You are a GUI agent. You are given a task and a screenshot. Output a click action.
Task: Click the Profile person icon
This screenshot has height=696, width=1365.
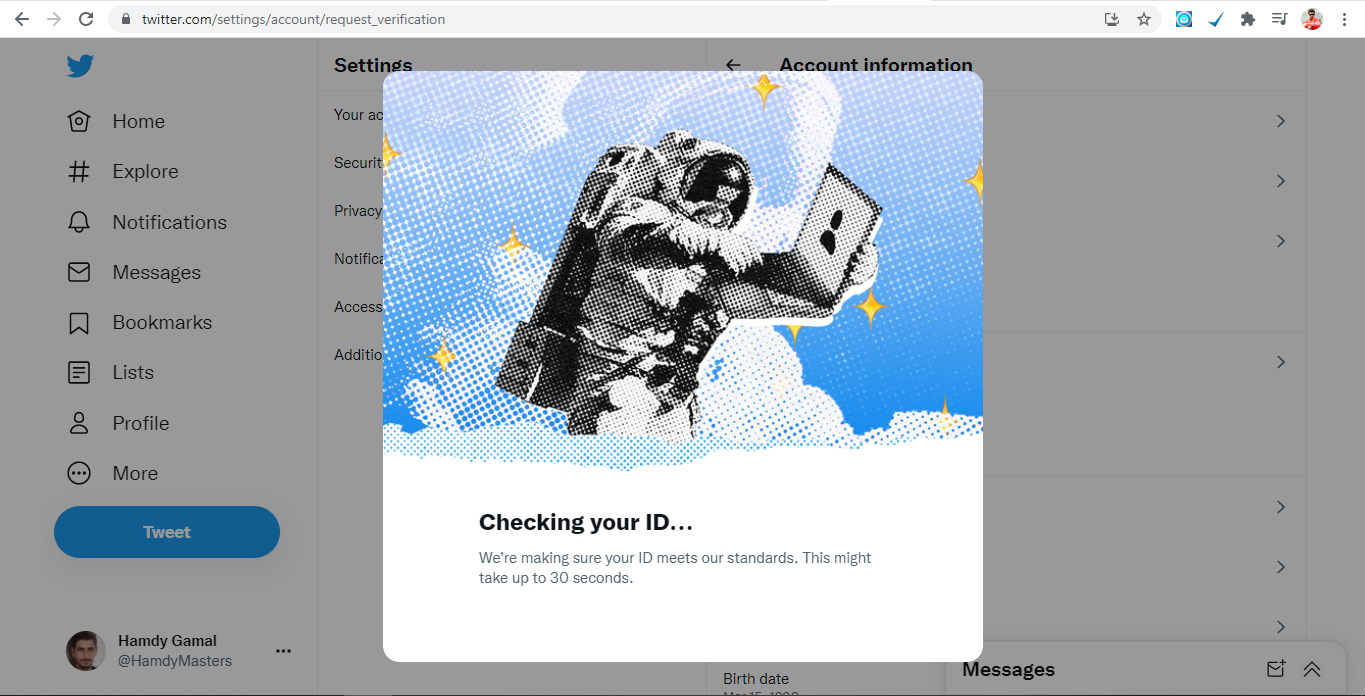[x=79, y=423]
